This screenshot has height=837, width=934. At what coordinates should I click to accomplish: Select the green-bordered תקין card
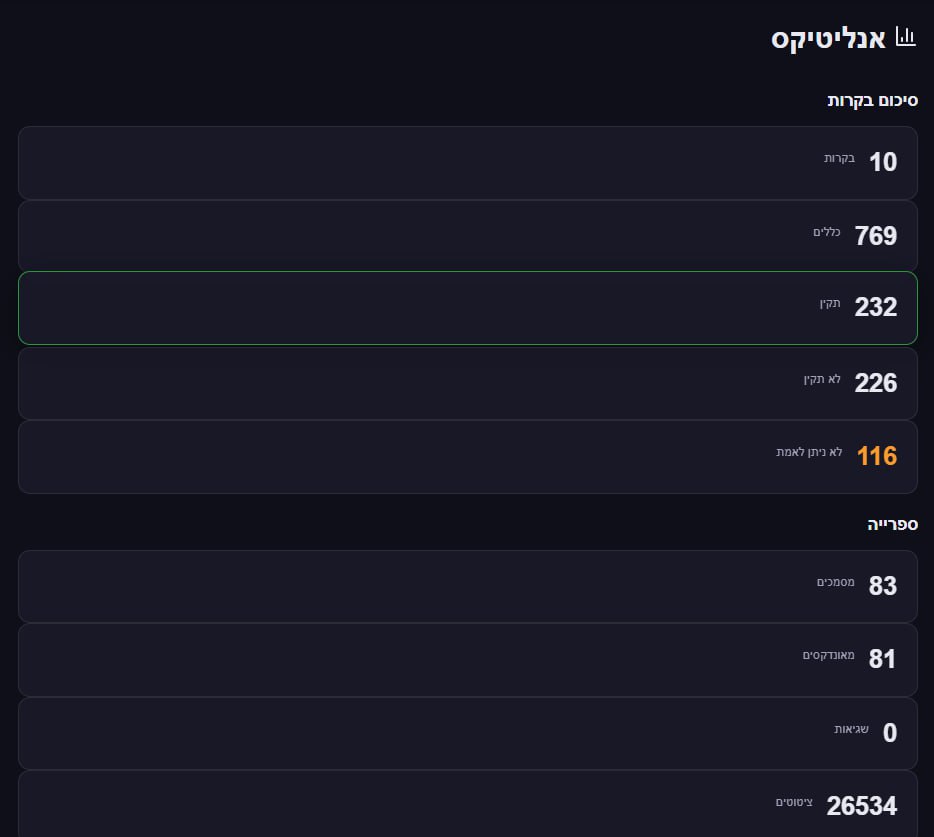tap(467, 308)
